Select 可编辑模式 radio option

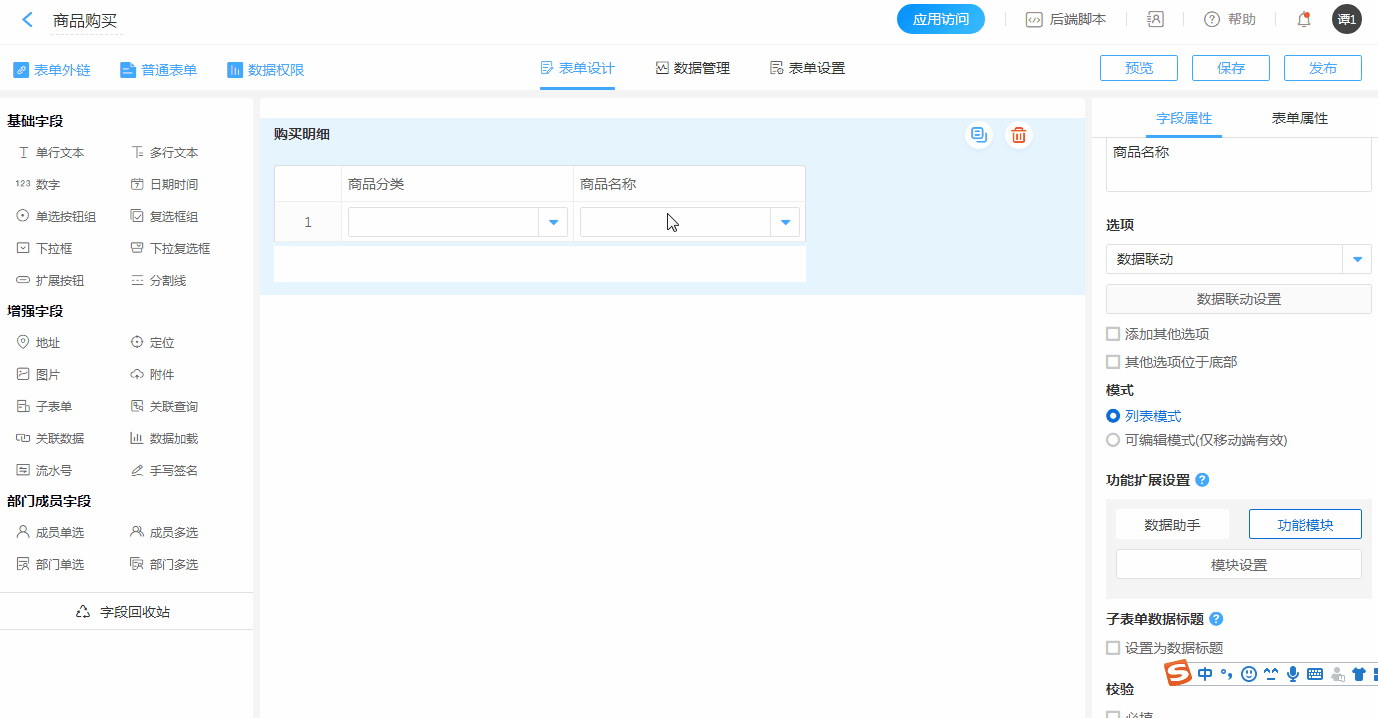point(1113,440)
